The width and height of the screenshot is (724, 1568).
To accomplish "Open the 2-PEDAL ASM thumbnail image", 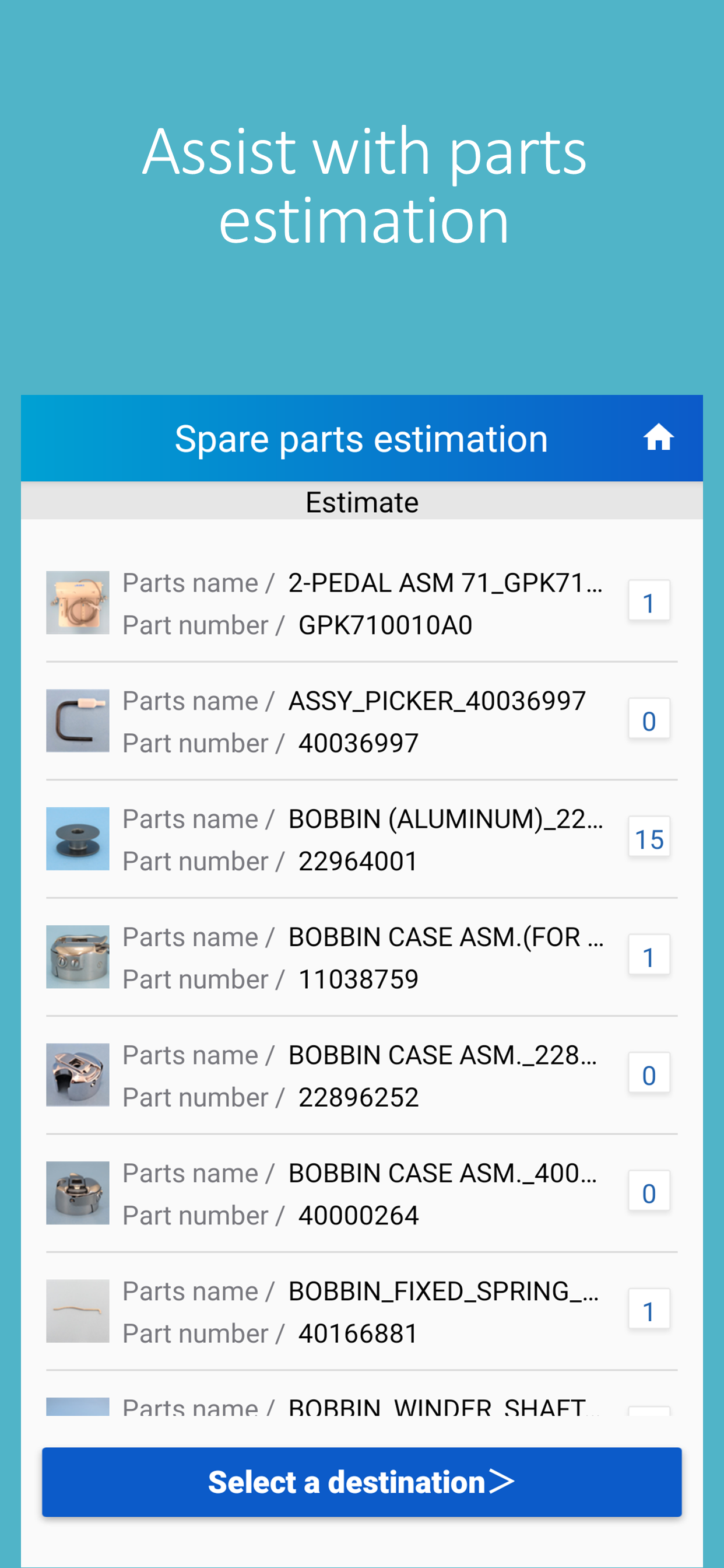I will (78, 603).
